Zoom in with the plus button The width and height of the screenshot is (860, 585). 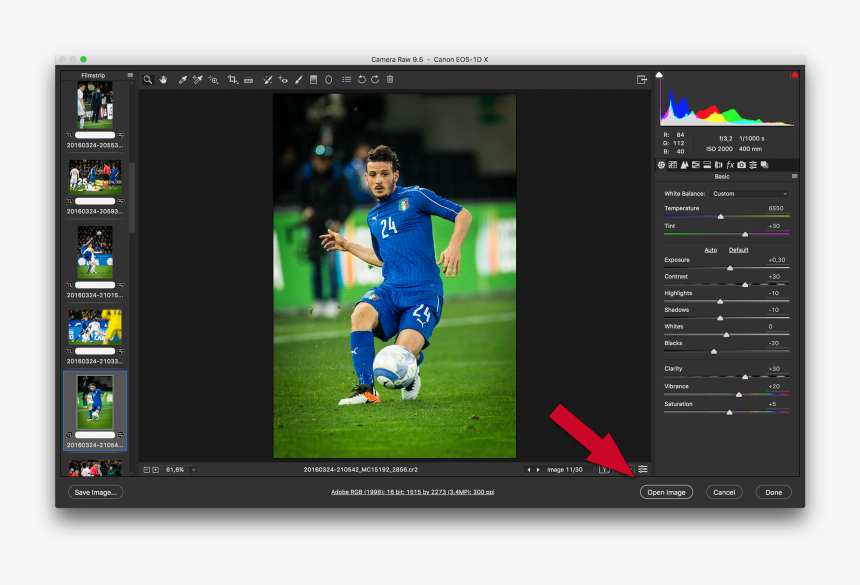tap(156, 470)
